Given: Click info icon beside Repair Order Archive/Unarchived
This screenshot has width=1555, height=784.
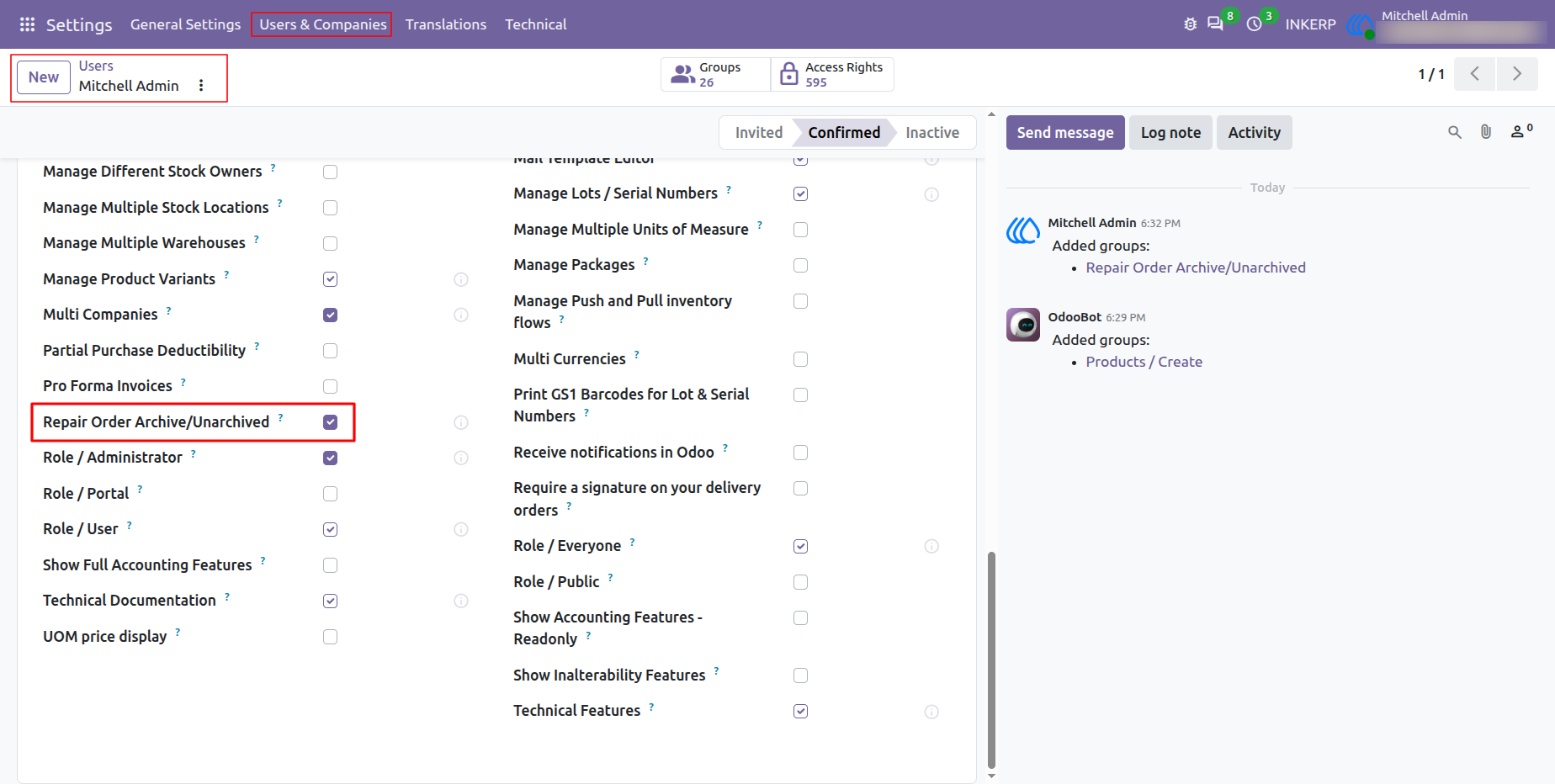Looking at the screenshot, I should click(461, 422).
